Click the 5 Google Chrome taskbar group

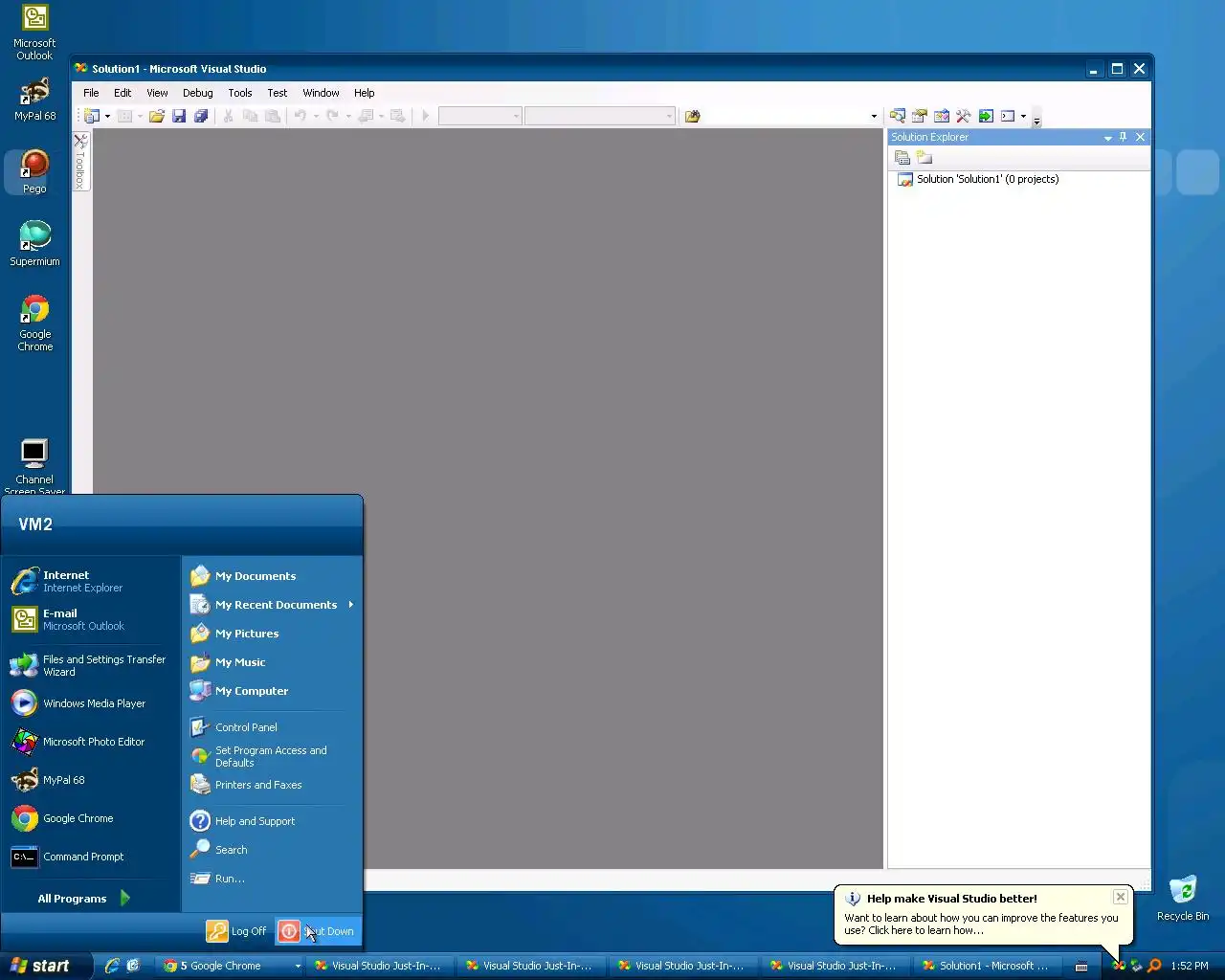coord(231,966)
